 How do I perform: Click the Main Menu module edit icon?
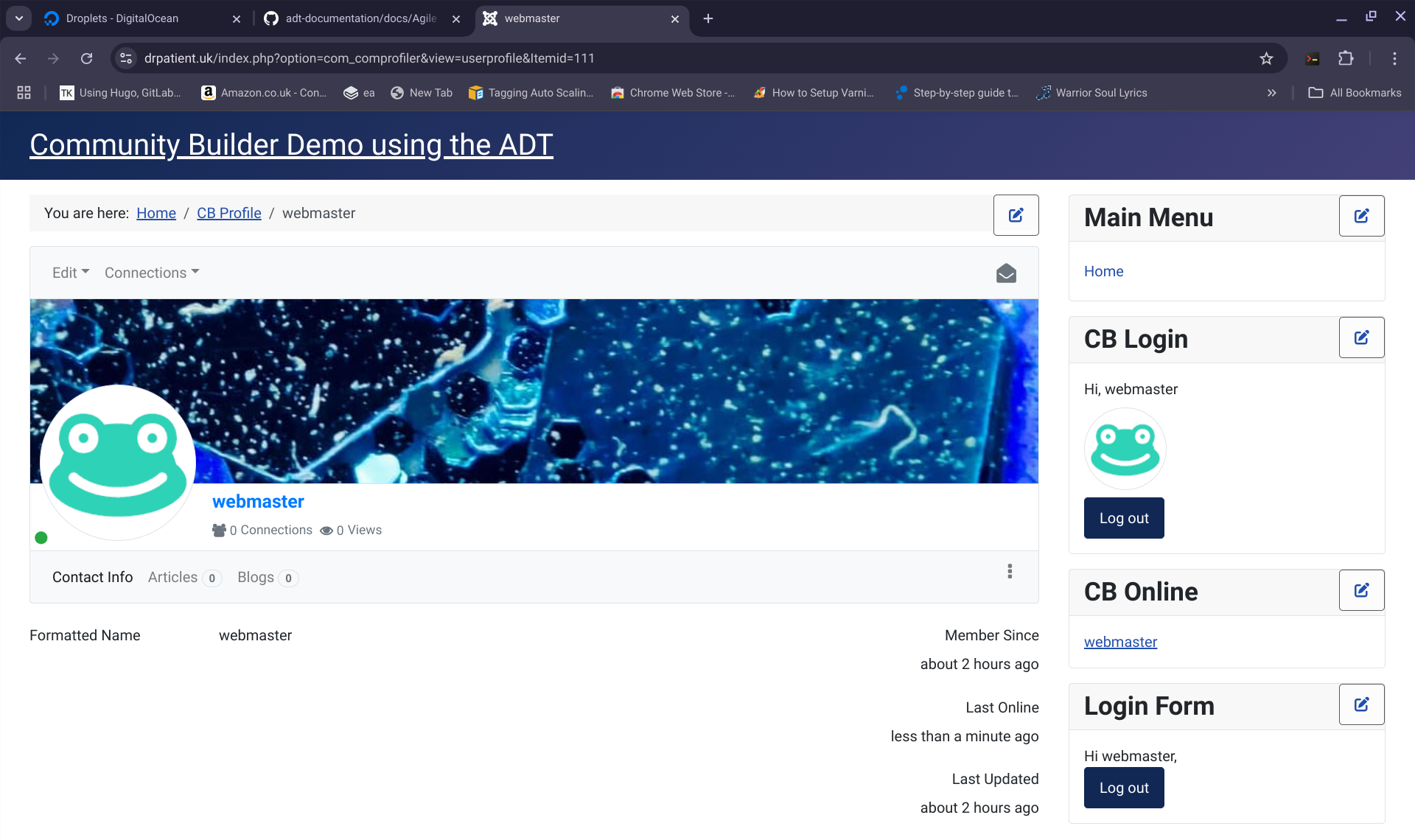[x=1361, y=216]
